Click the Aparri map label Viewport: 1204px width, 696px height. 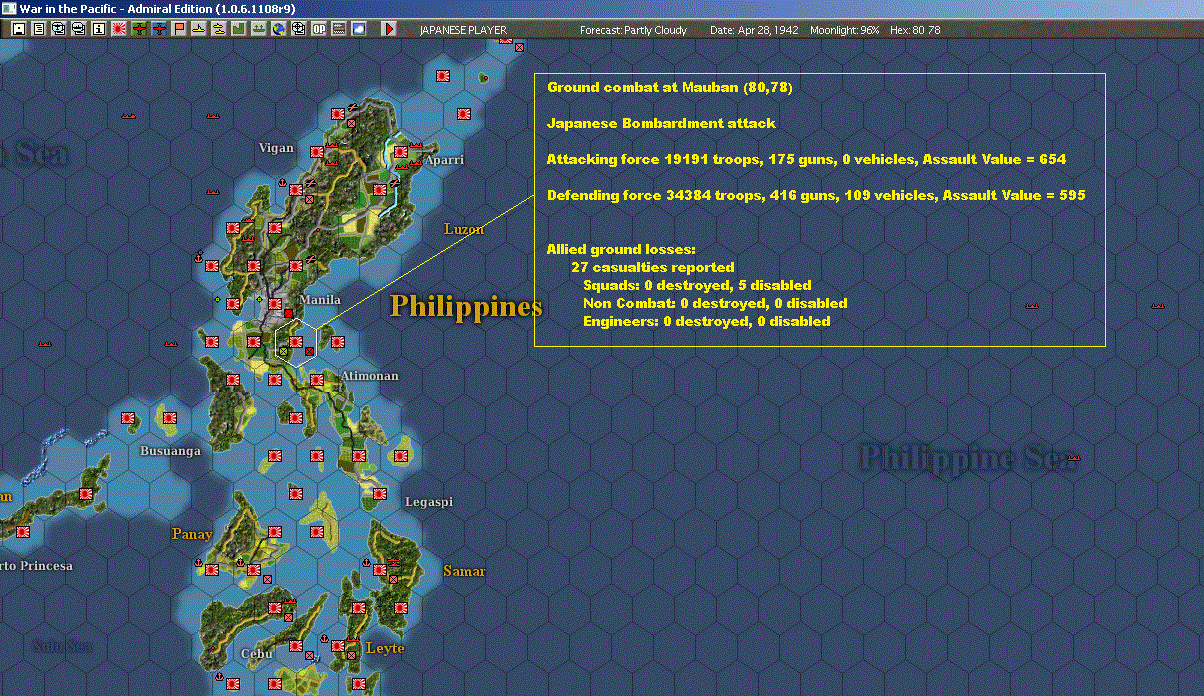point(444,160)
